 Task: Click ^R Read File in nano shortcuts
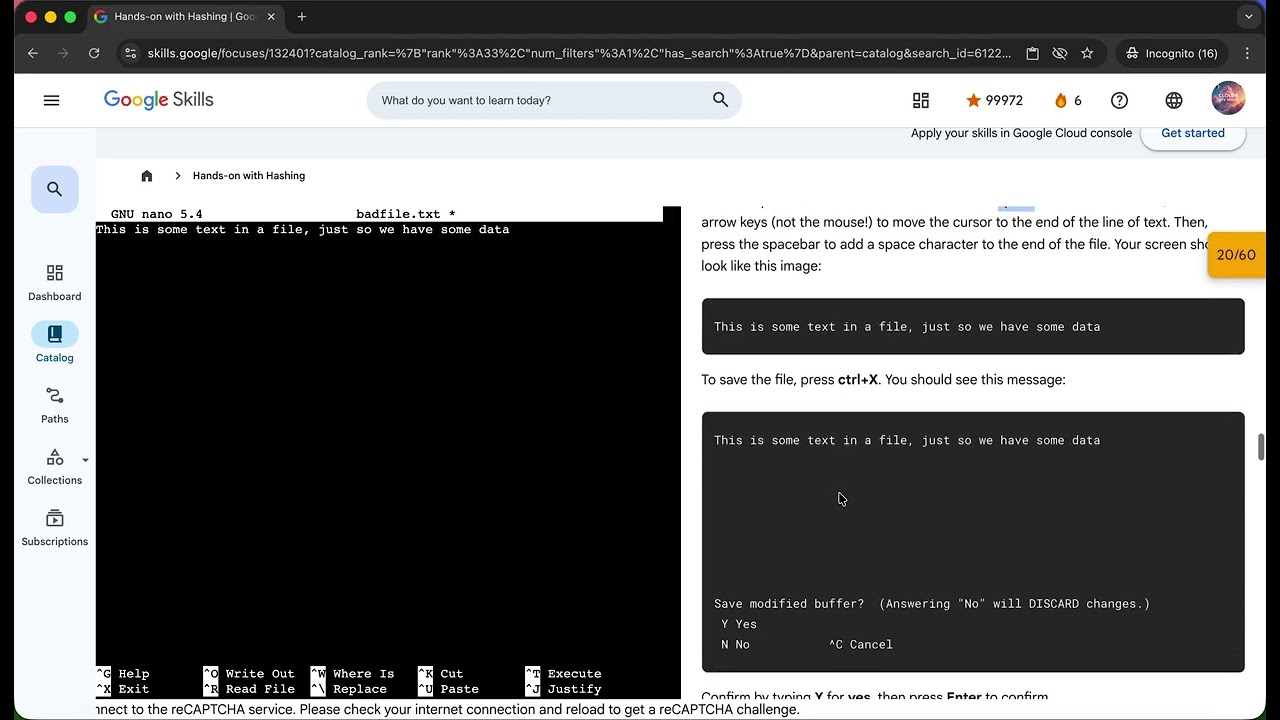click(249, 689)
